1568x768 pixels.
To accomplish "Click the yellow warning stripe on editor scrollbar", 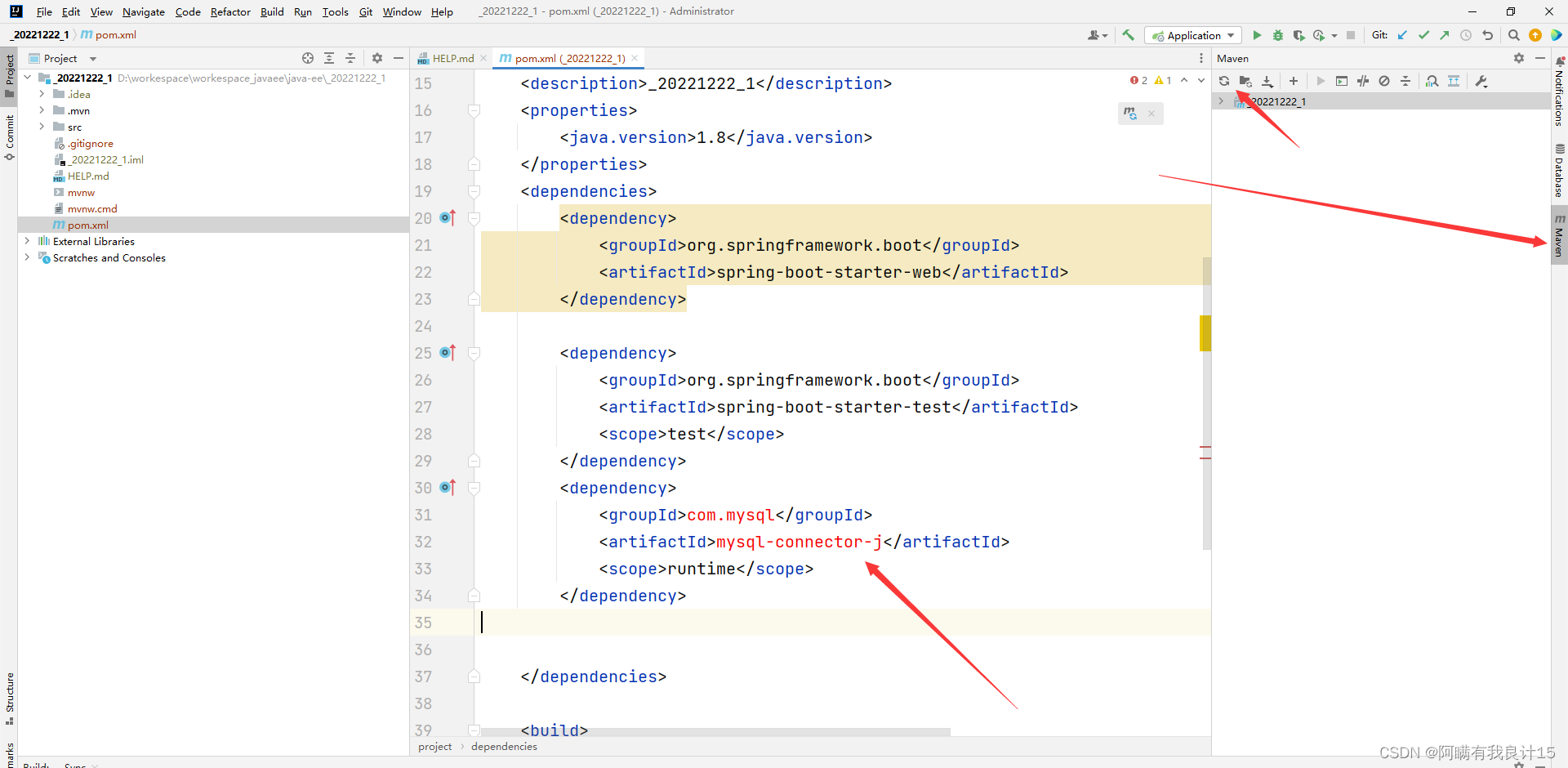I will [1205, 333].
